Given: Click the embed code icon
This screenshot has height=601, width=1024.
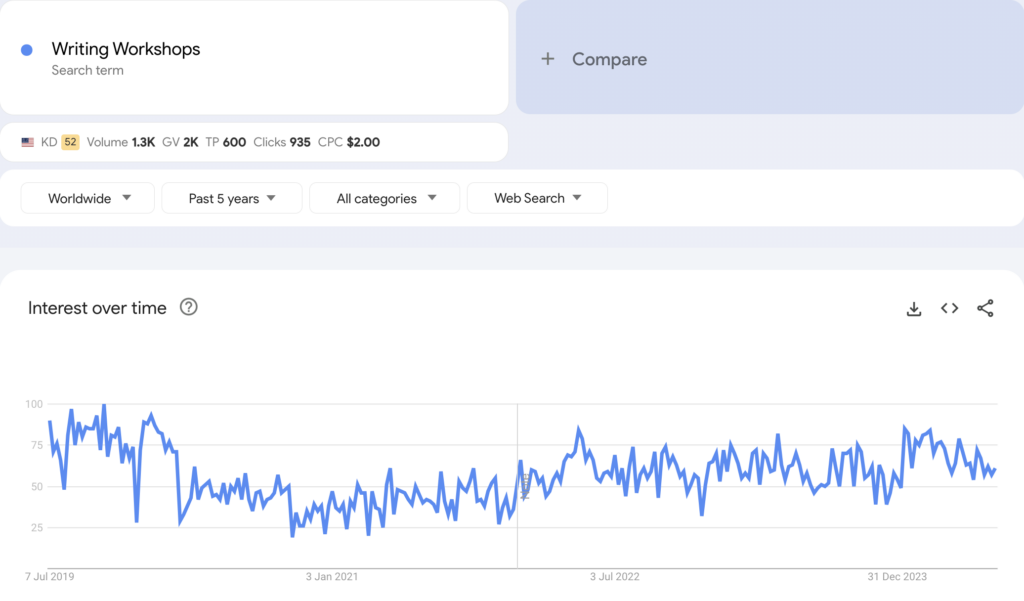Looking at the screenshot, I should (949, 309).
